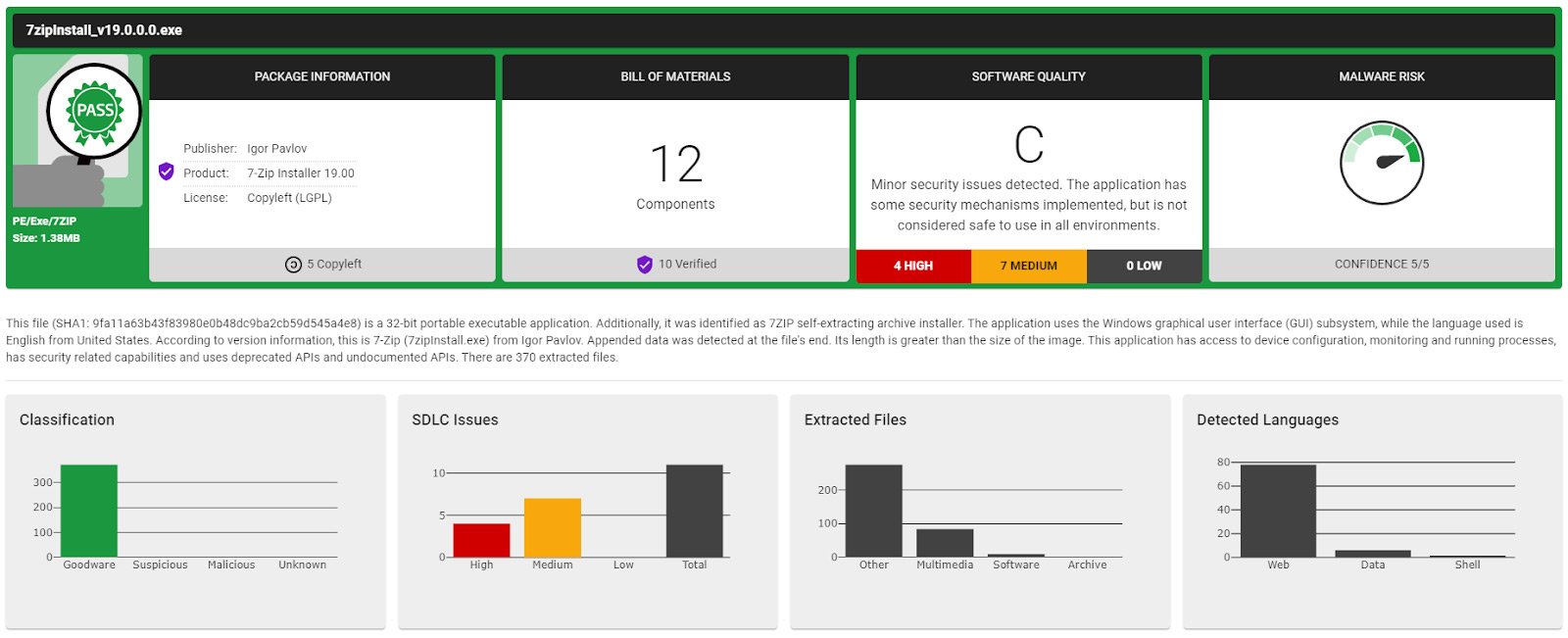Screen dimensions: 1568x638
Task: Click the dark Total bar in SDLC Issues
Action: (x=695, y=511)
